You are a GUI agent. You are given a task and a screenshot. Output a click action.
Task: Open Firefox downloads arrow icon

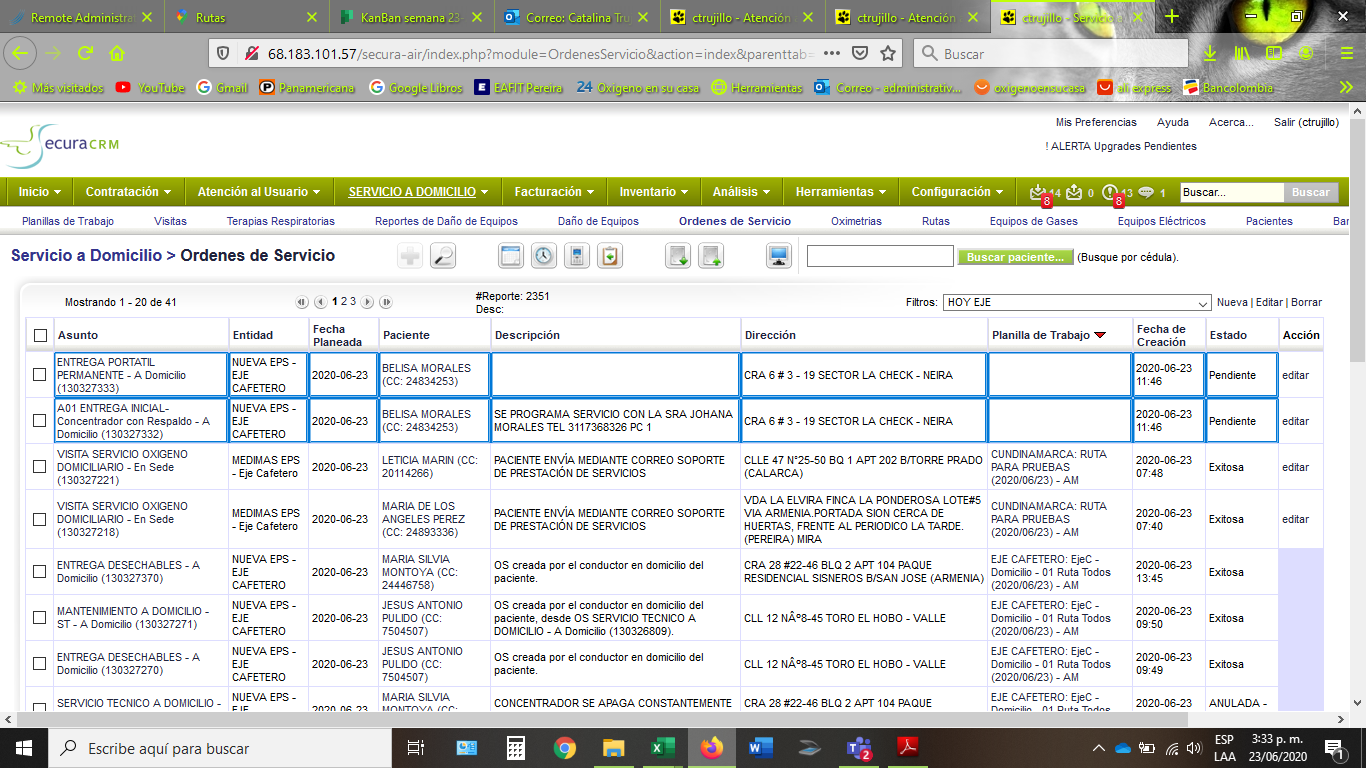pyautogui.click(x=1210, y=54)
